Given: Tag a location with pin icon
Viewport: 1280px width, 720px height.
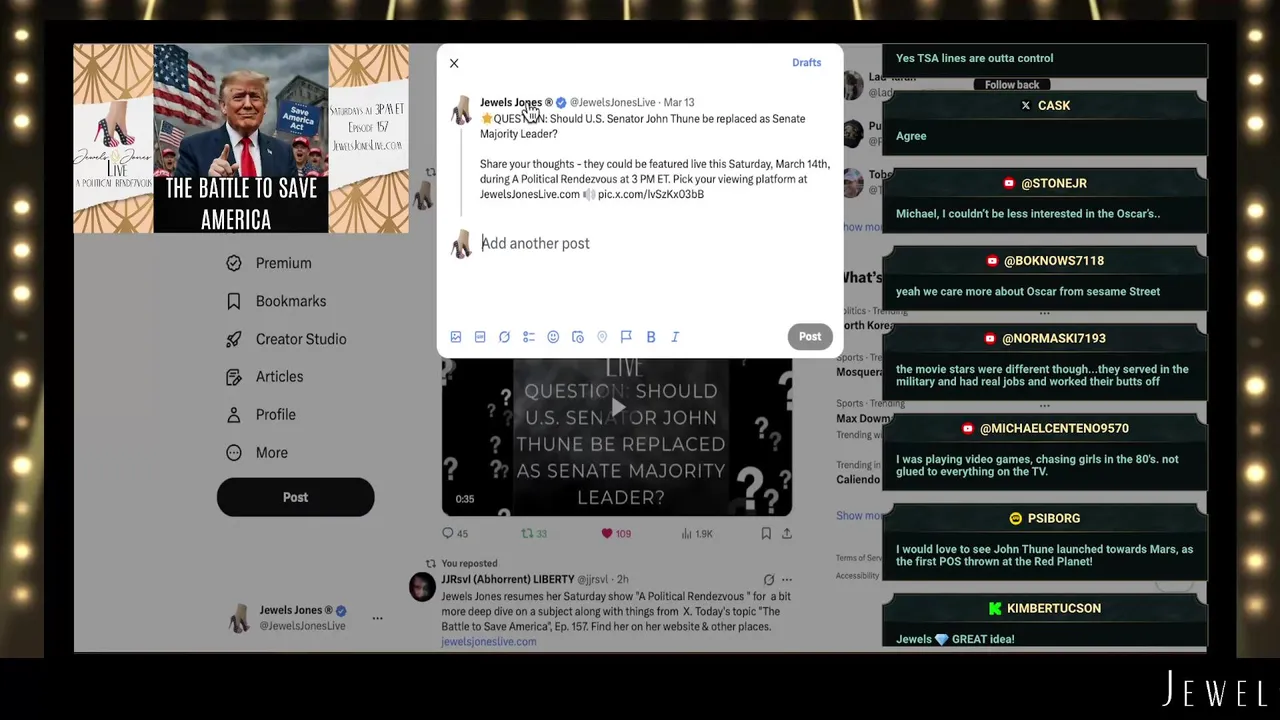Looking at the screenshot, I should tap(602, 337).
